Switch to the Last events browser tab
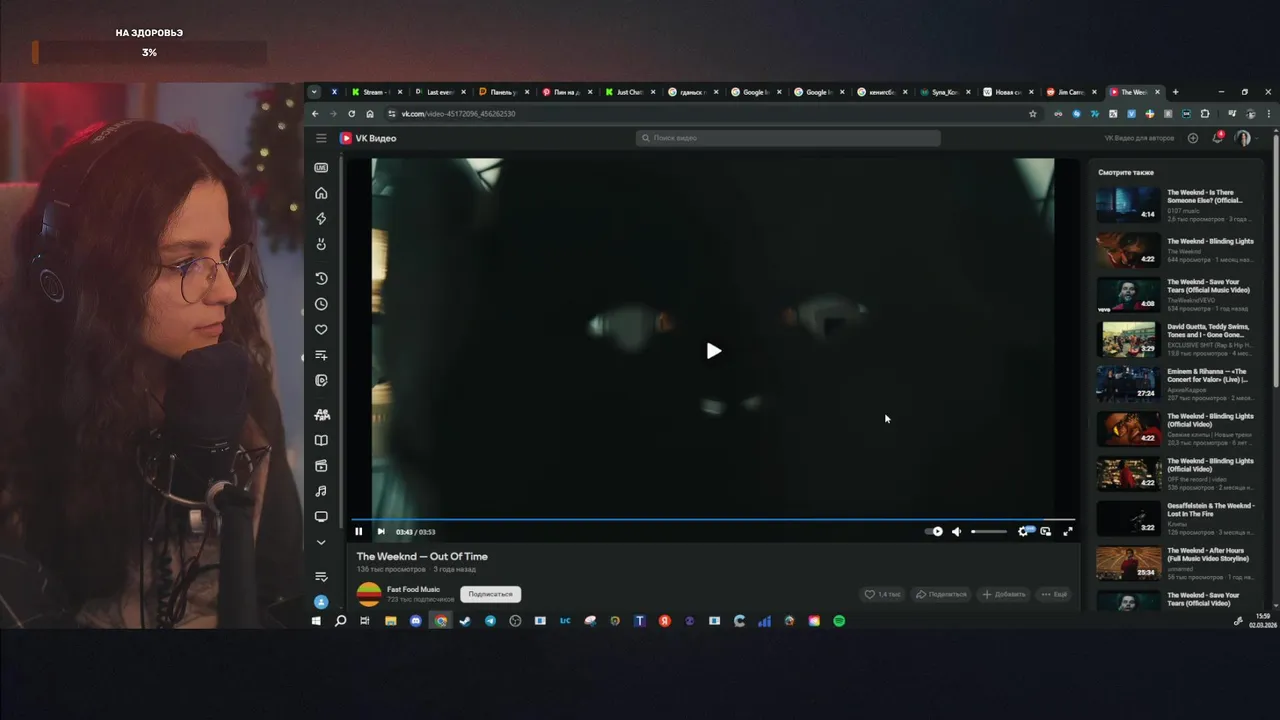 point(438,92)
